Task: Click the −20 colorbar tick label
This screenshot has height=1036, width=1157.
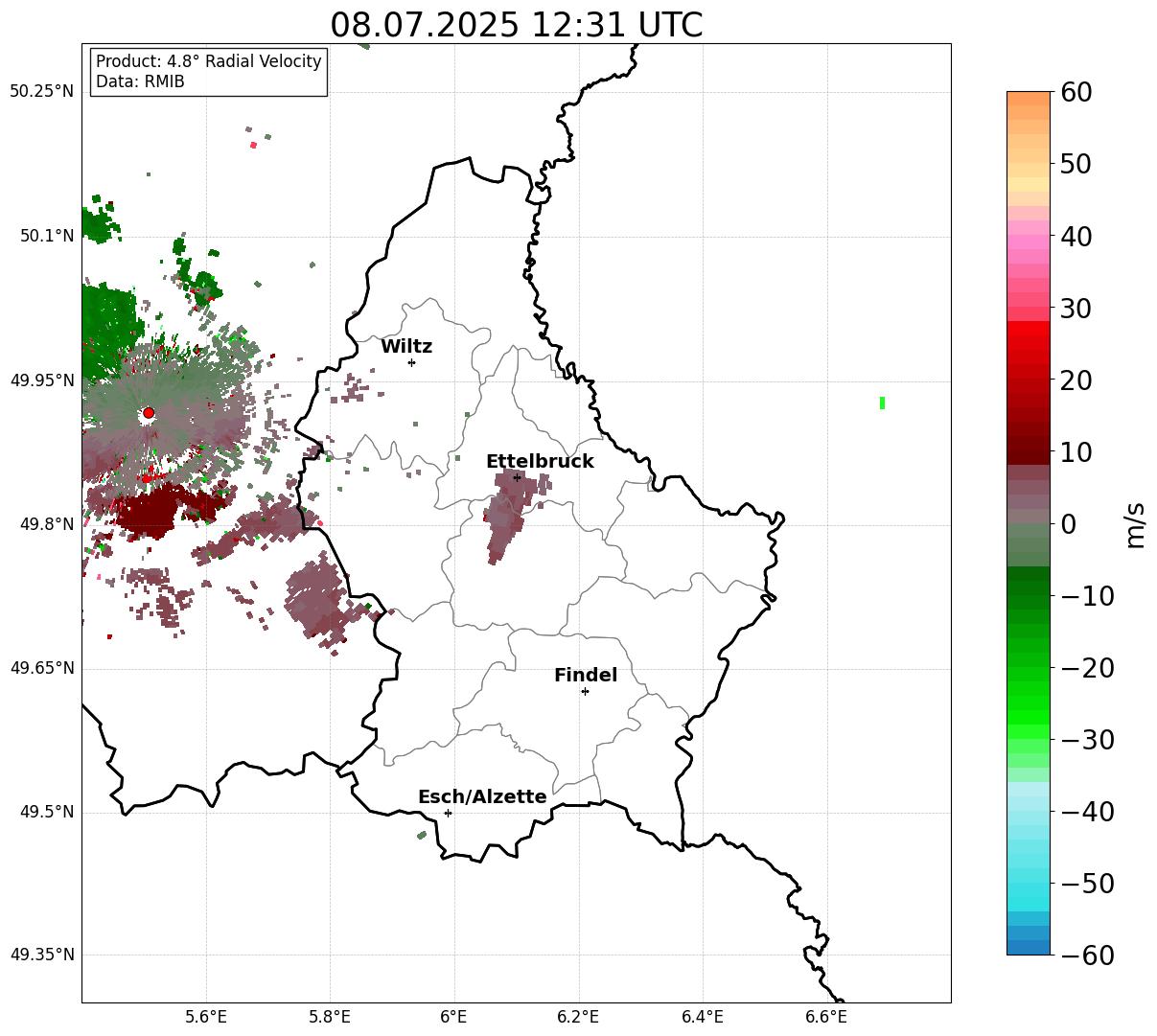Action: (x=1088, y=668)
